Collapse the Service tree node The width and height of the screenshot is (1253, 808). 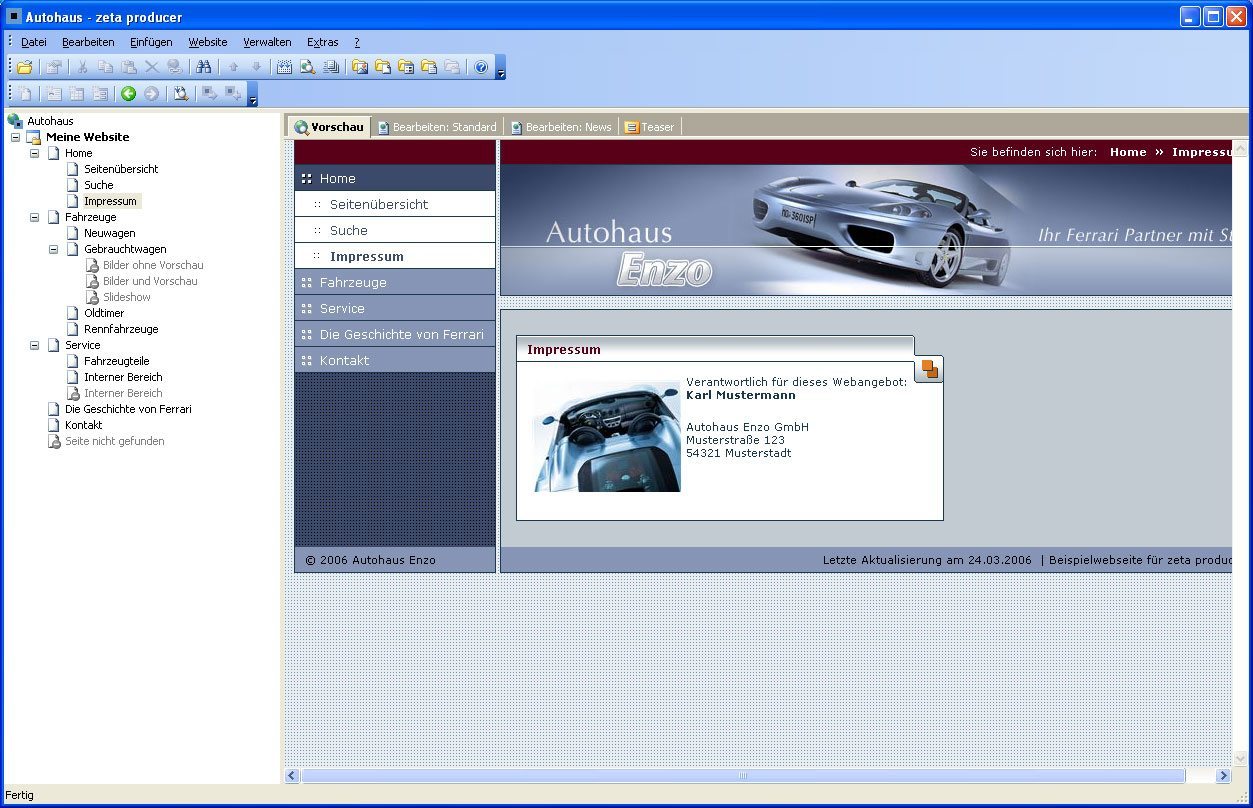35,345
